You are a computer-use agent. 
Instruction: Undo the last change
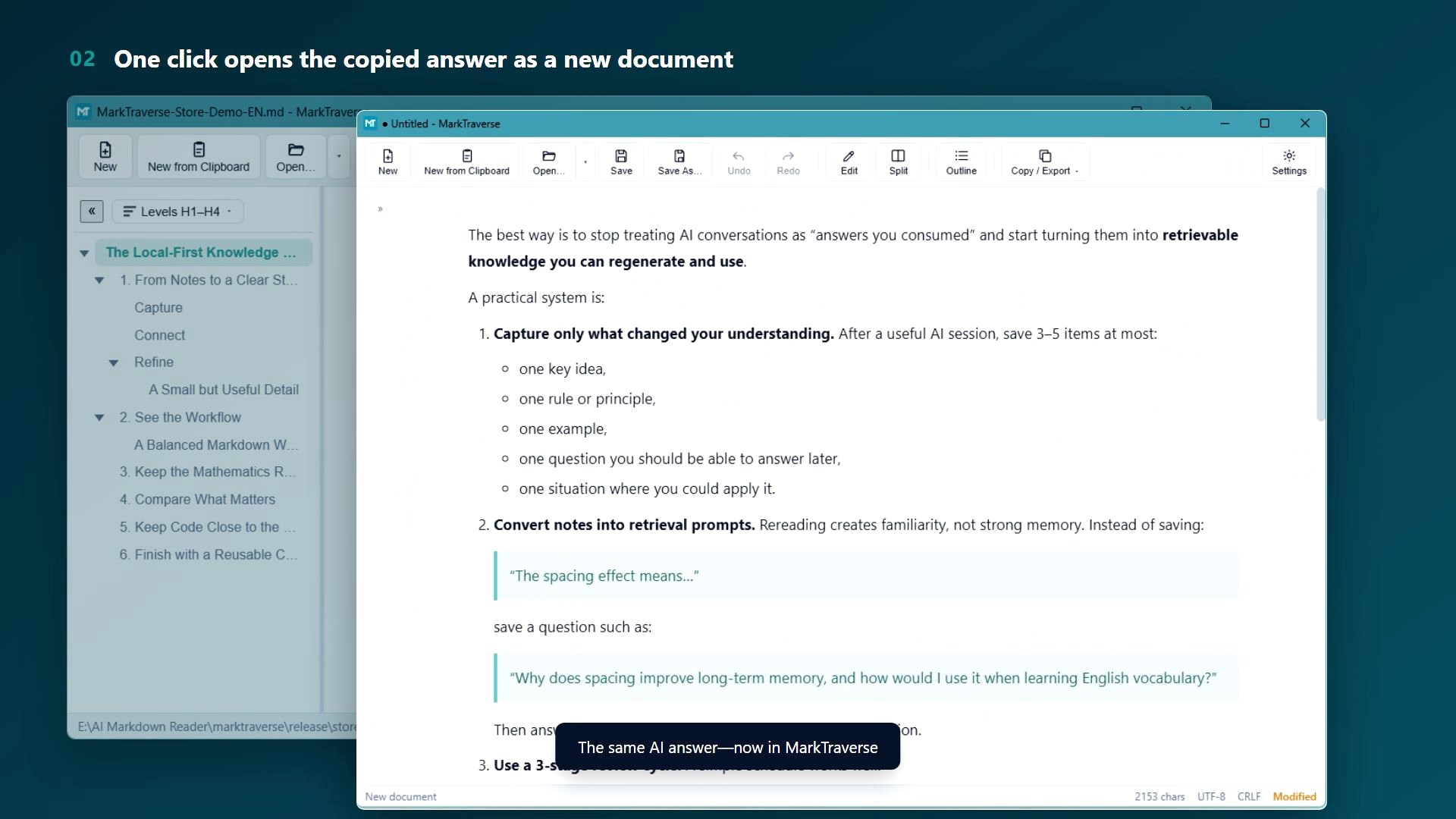[x=739, y=162]
